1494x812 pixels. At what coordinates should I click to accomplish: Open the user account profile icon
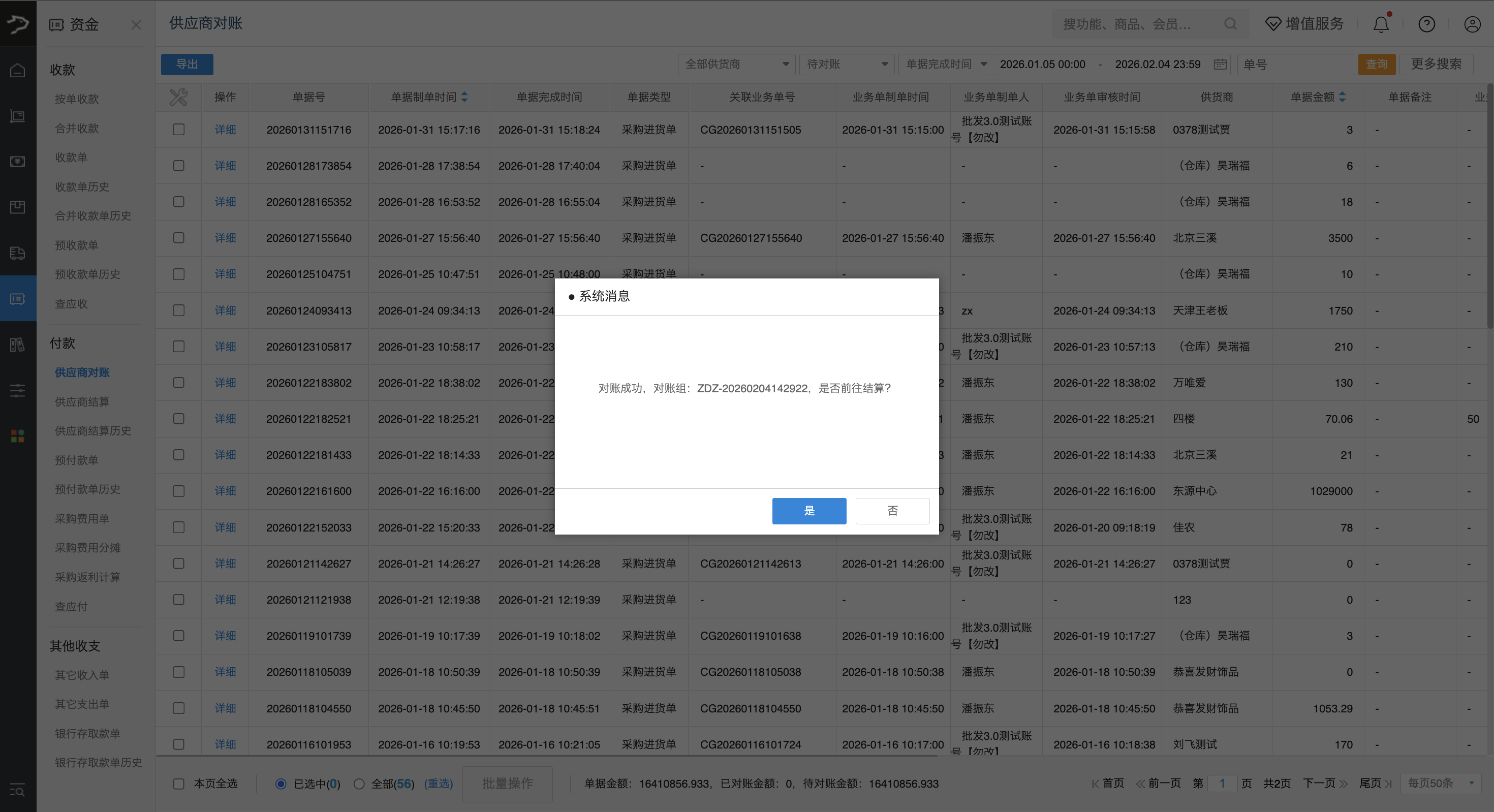pos(1472,24)
